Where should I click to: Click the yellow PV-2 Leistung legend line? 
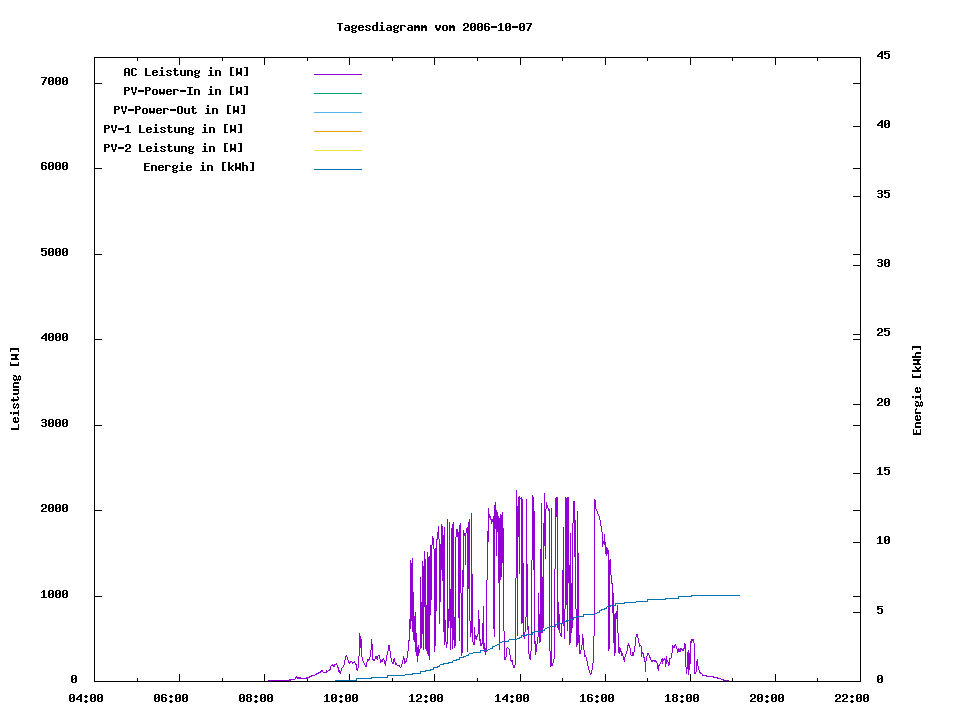pyautogui.click(x=337, y=150)
